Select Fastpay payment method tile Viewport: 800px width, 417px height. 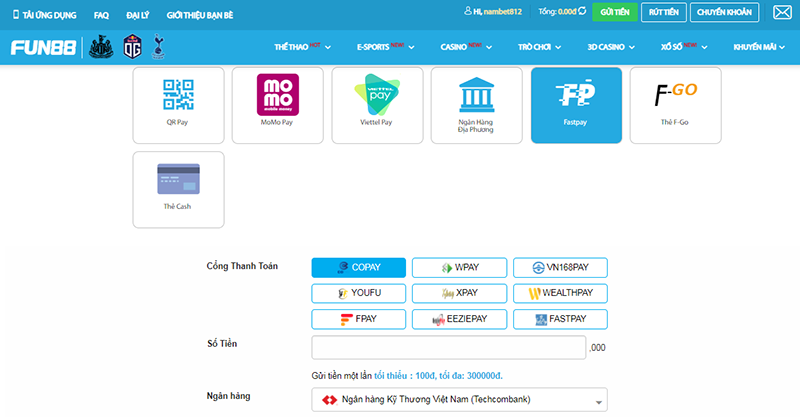tap(576, 105)
